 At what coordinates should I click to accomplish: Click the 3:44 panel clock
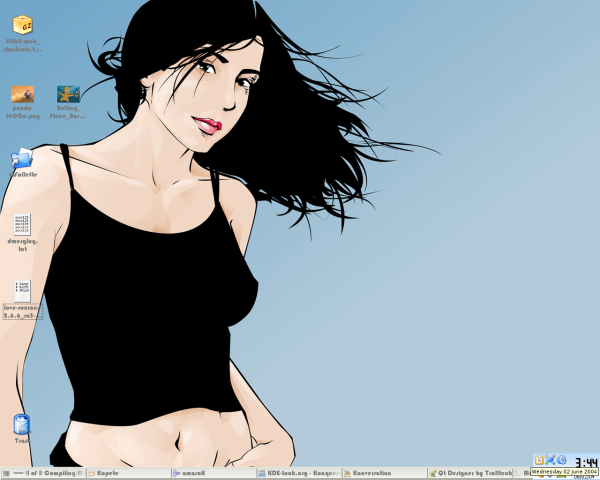[586, 462]
